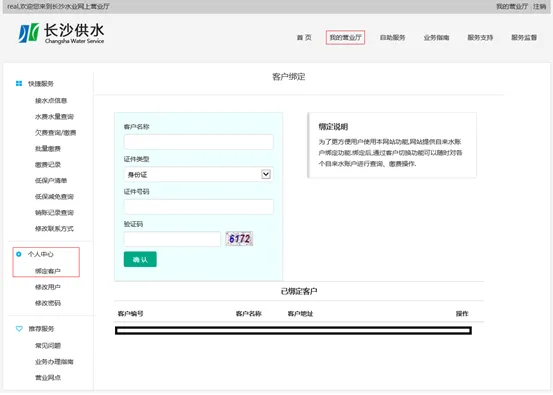This screenshot has width=553, height=395.
Task: Click the 快捷服务 grid icon
Action: point(19,84)
